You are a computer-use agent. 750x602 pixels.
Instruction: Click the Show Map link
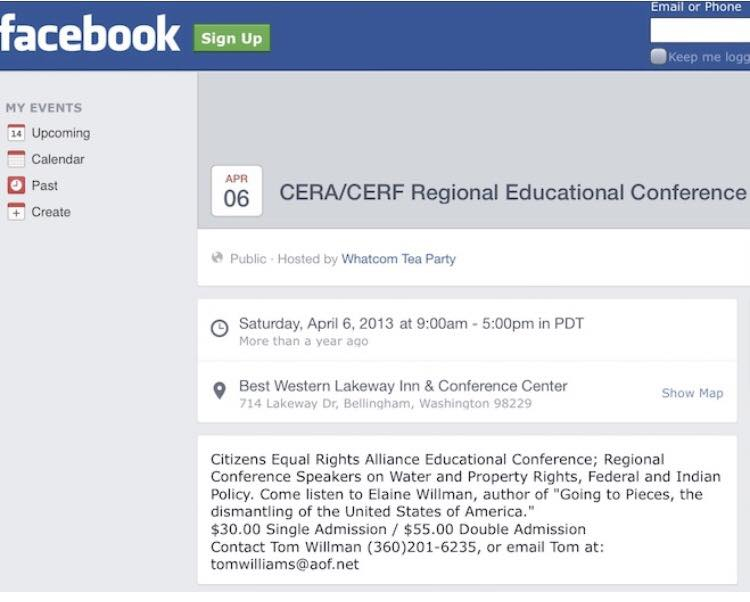[x=692, y=393]
